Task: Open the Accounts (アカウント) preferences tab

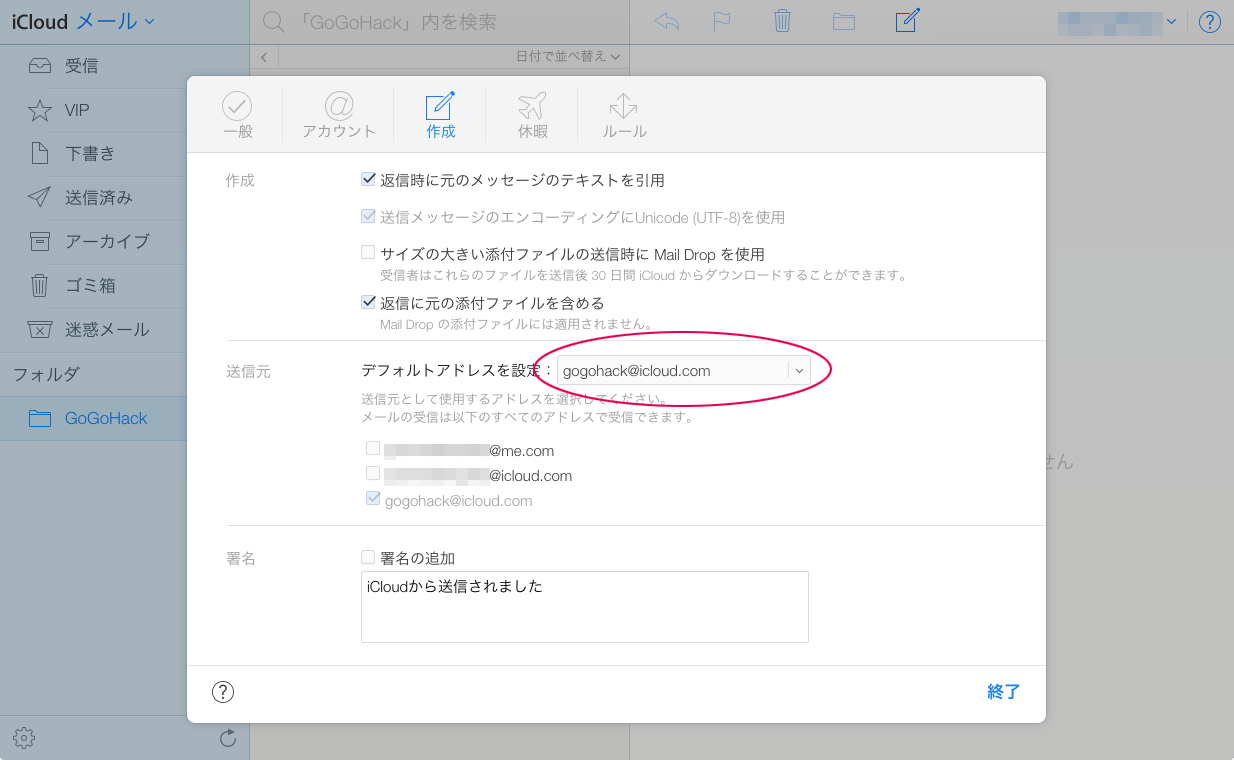Action: (339, 115)
